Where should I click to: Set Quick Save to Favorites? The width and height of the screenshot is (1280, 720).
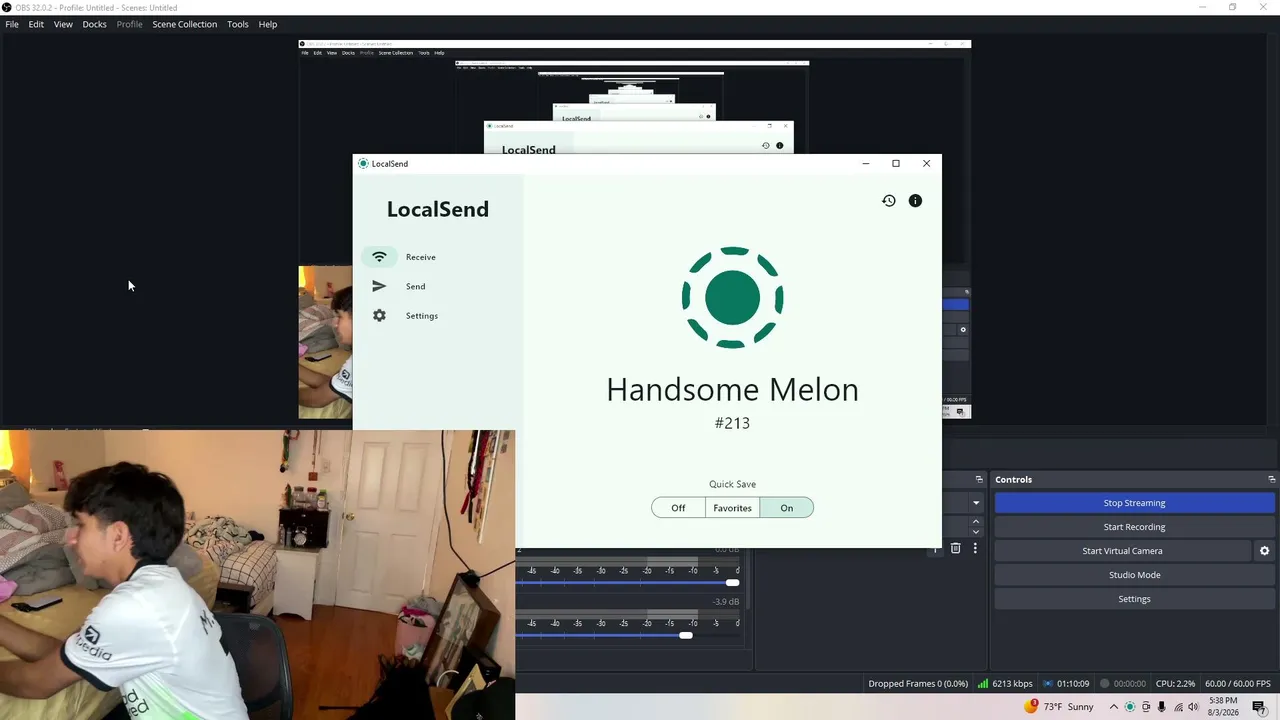click(732, 508)
